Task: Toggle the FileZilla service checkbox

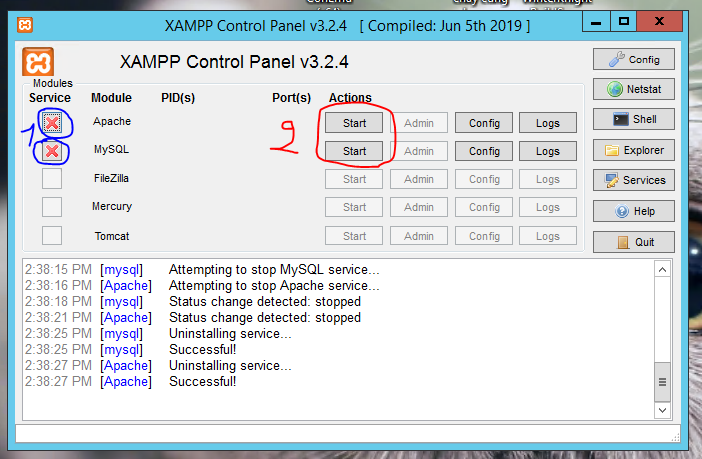Action: [x=52, y=179]
